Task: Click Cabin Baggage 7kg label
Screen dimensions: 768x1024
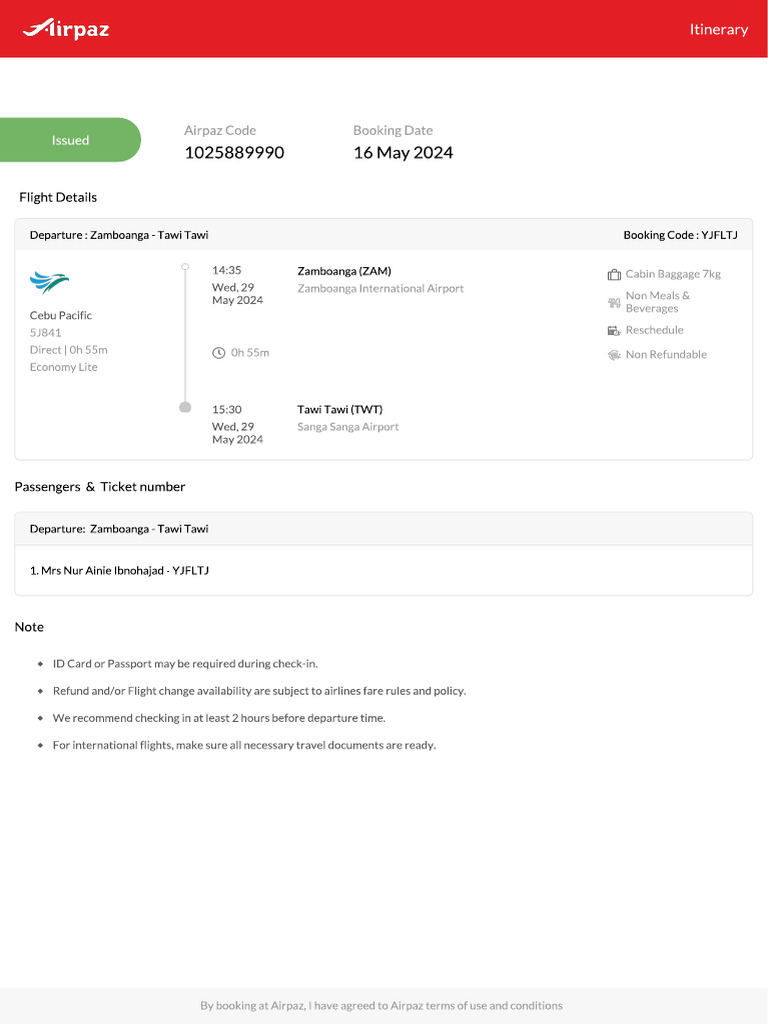Action: 673,274
